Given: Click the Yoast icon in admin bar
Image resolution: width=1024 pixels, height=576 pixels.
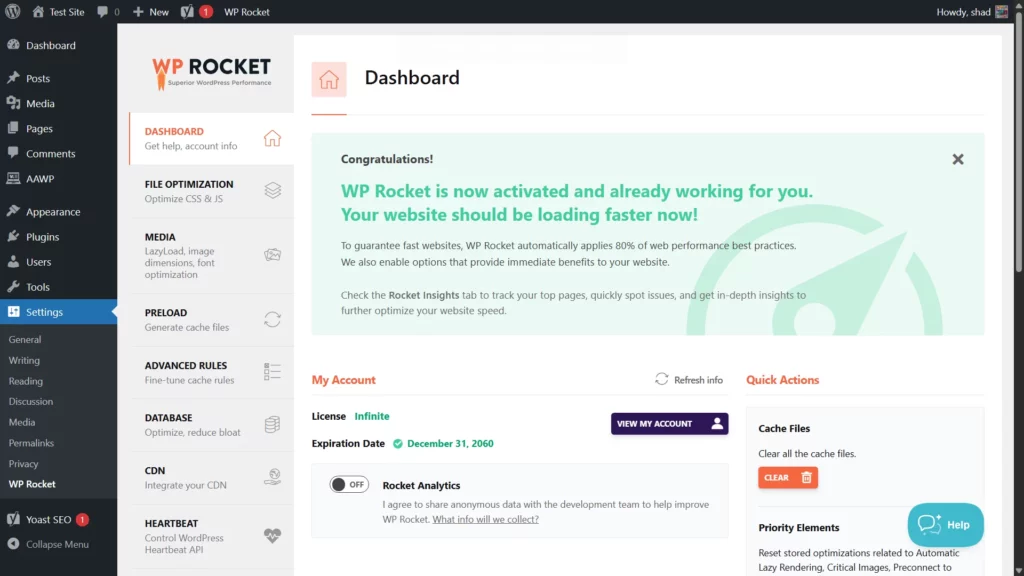Looking at the screenshot, I should pos(187,12).
